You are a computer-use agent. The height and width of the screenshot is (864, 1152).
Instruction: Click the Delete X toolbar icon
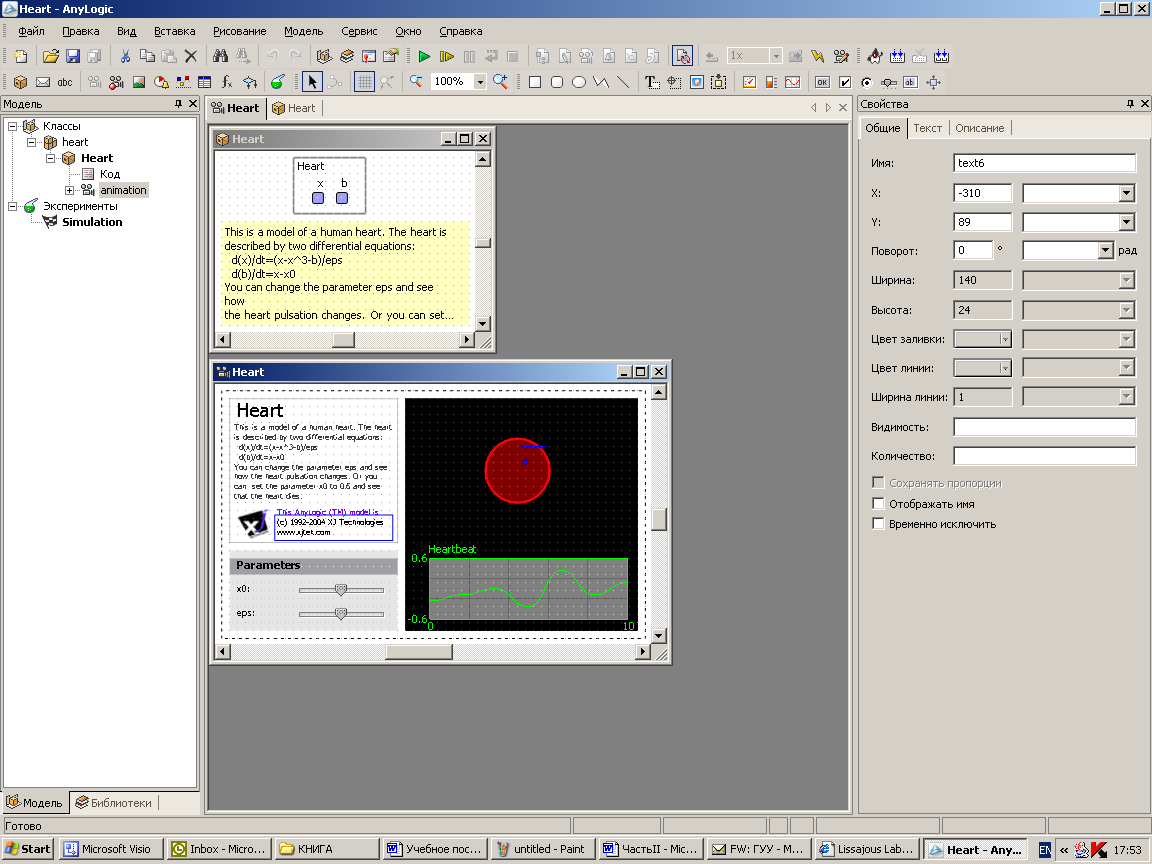[x=191, y=56]
